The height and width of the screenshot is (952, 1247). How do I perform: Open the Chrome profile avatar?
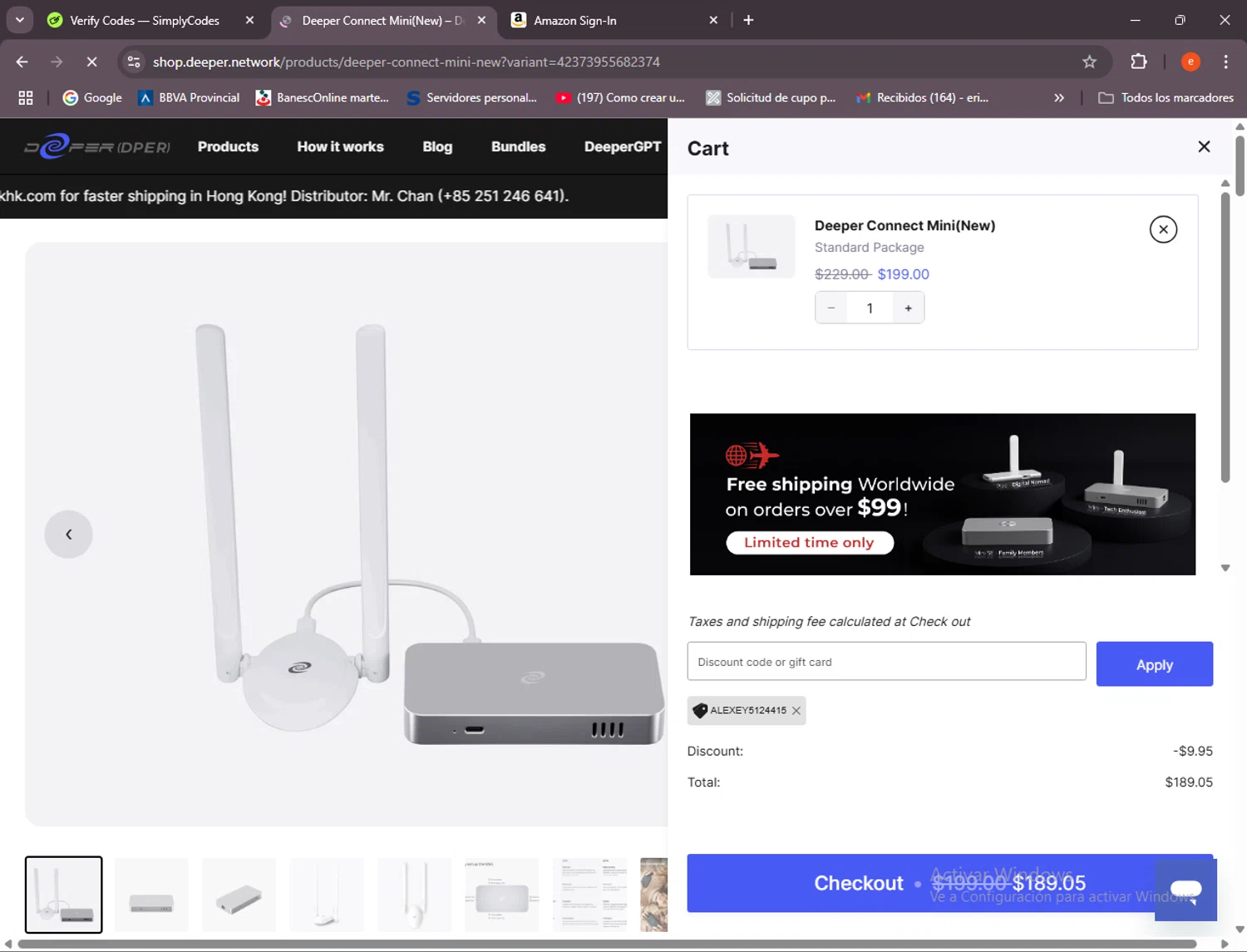[x=1190, y=62]
